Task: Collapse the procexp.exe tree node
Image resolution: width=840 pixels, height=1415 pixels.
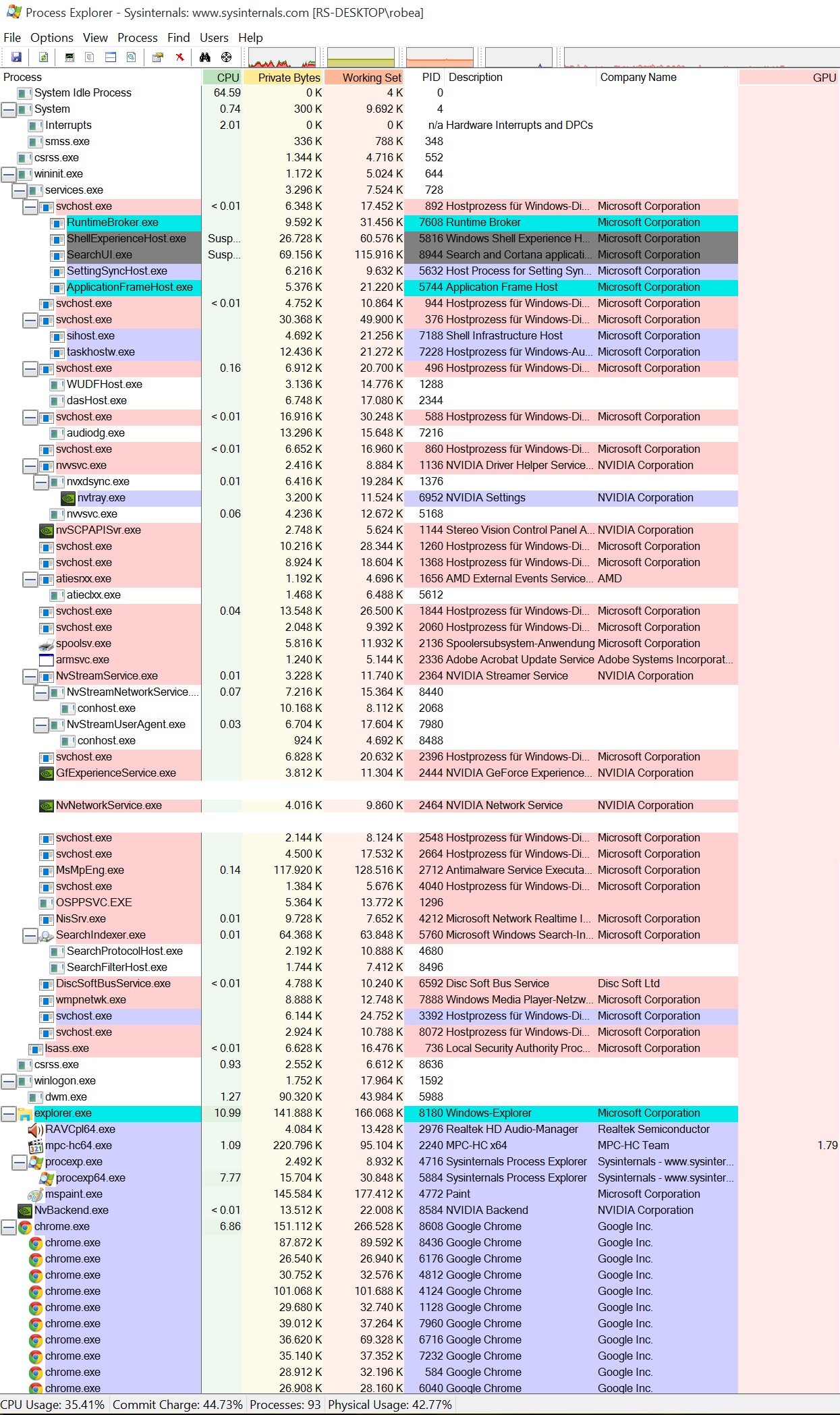Action: [20, 1162]
